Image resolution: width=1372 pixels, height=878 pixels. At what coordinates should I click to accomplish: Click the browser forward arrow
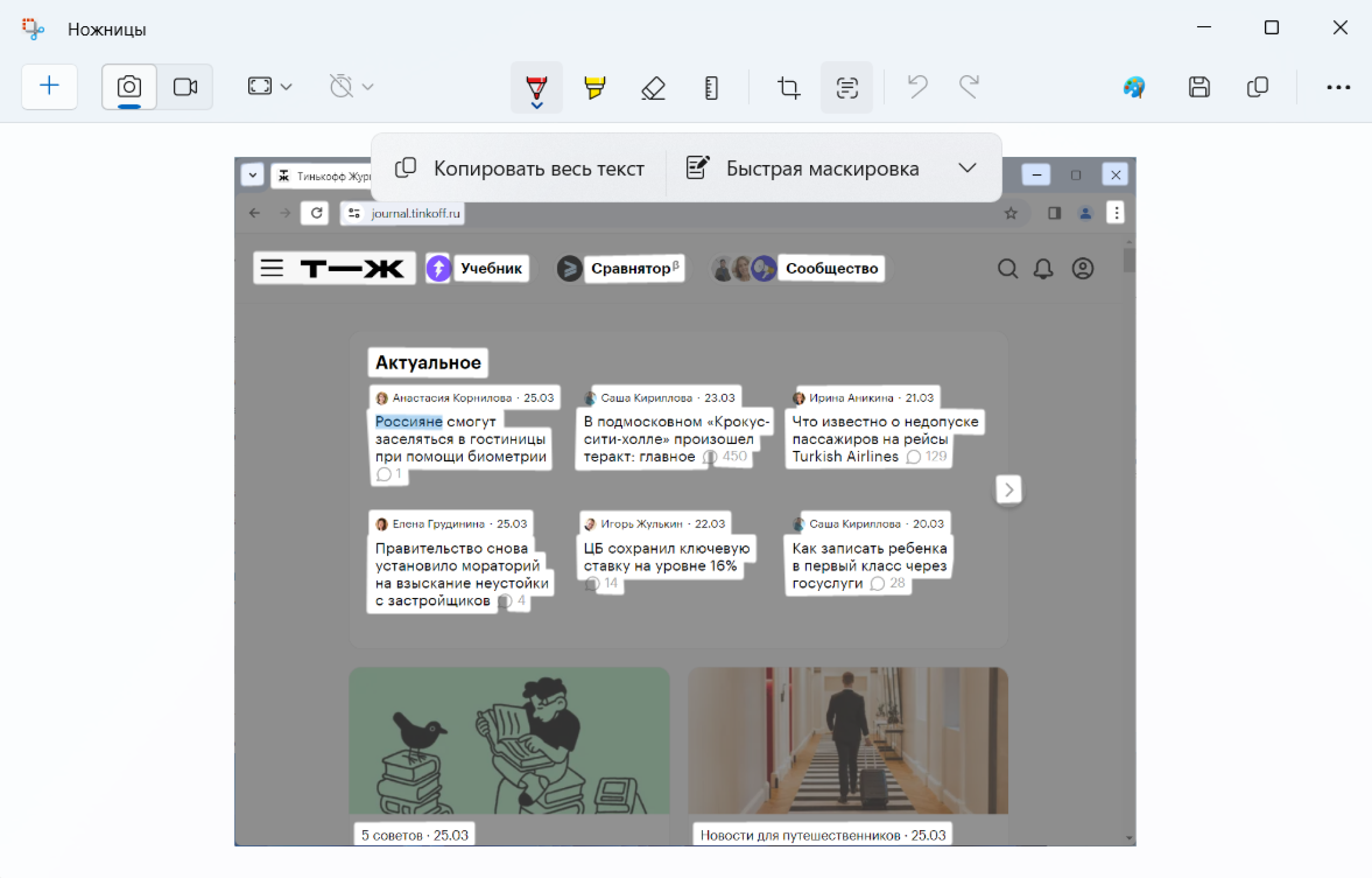(285, 213)
